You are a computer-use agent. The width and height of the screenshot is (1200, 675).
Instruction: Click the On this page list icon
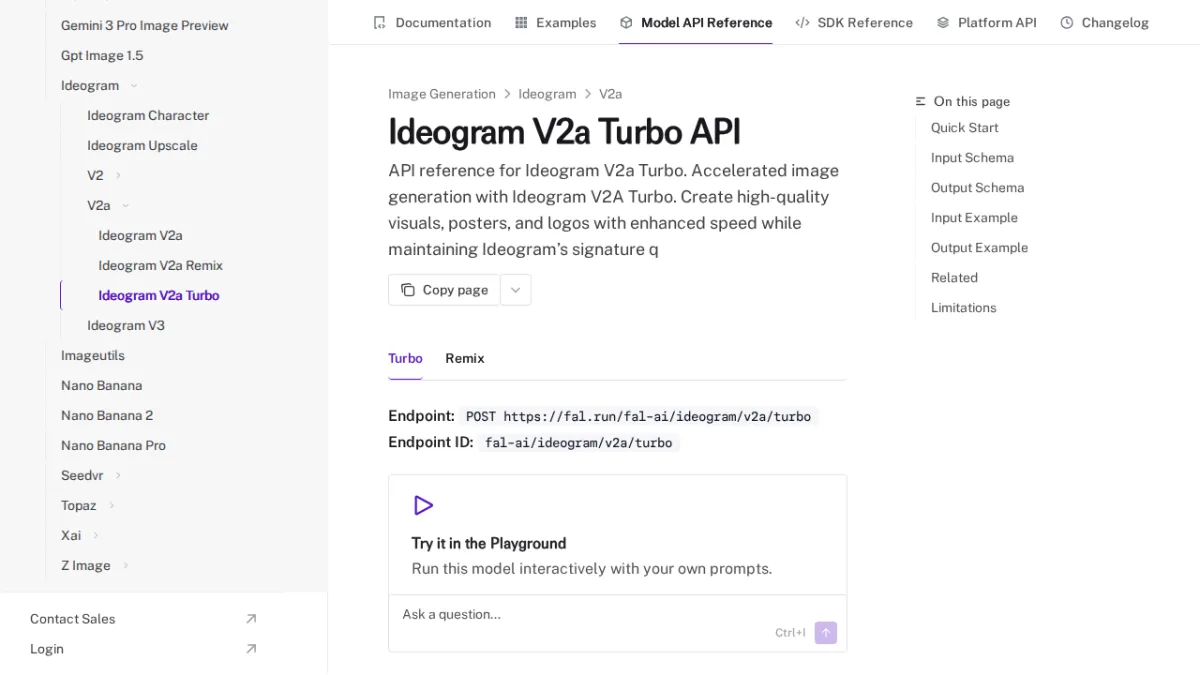point(921,101)
